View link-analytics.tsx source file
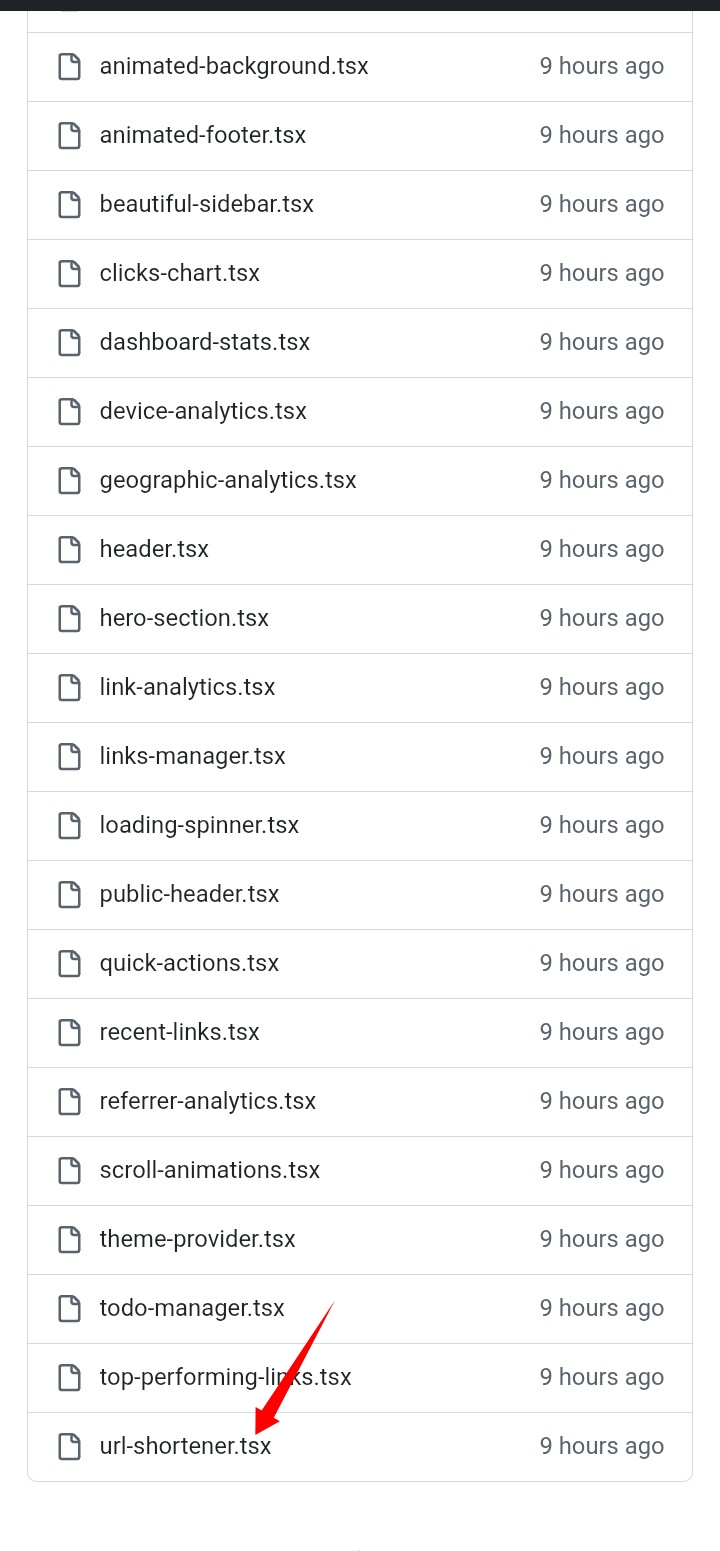 [187, 687]
